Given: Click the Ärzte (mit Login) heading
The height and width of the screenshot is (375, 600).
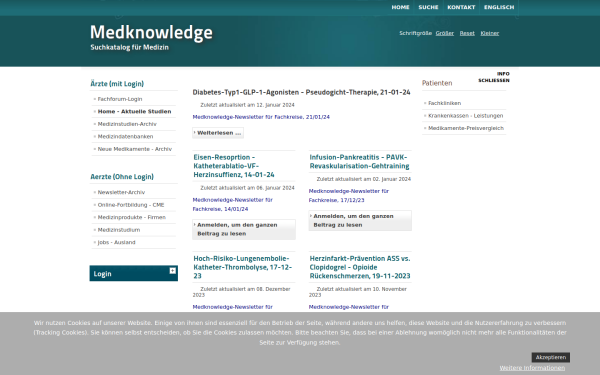Looking at the screenshot, I should tap(117, 83).
